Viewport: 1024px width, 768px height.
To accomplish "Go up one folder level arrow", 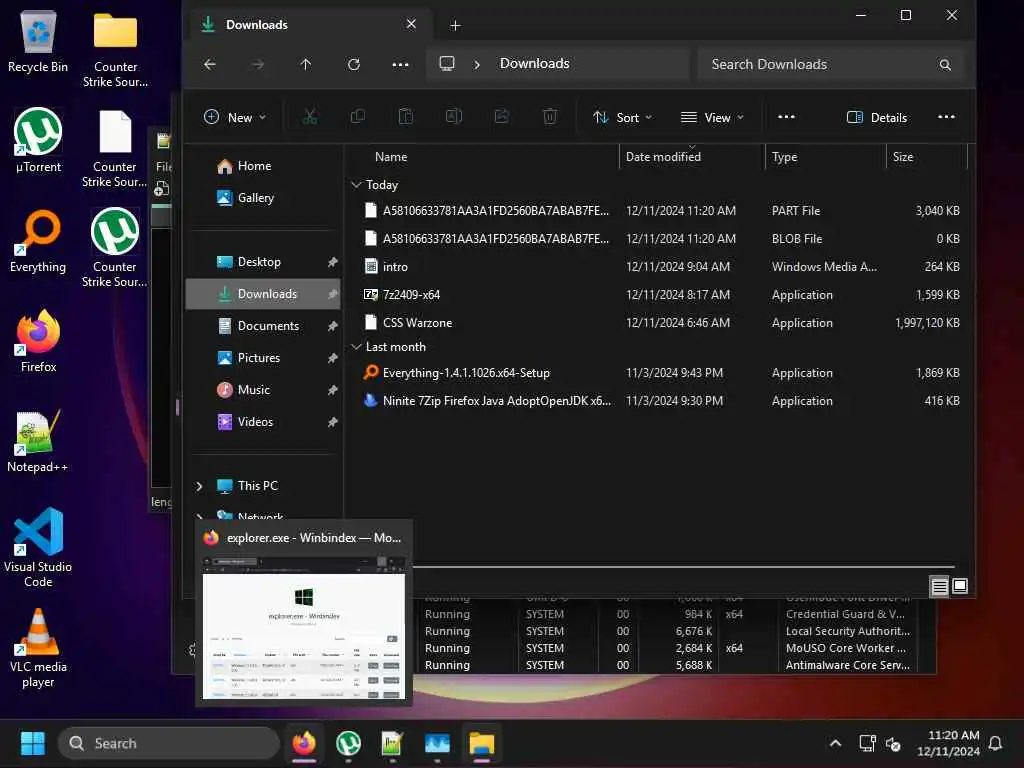I will click(306, 64).
